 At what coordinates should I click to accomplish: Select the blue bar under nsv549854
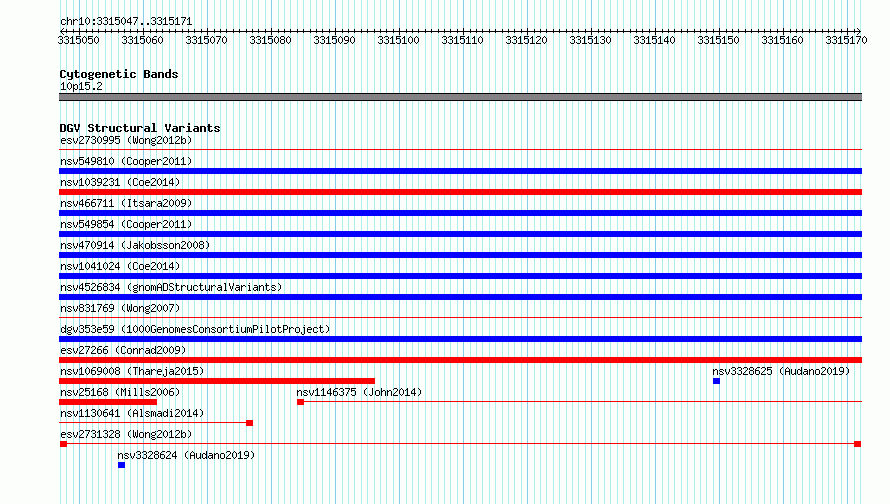460,234
